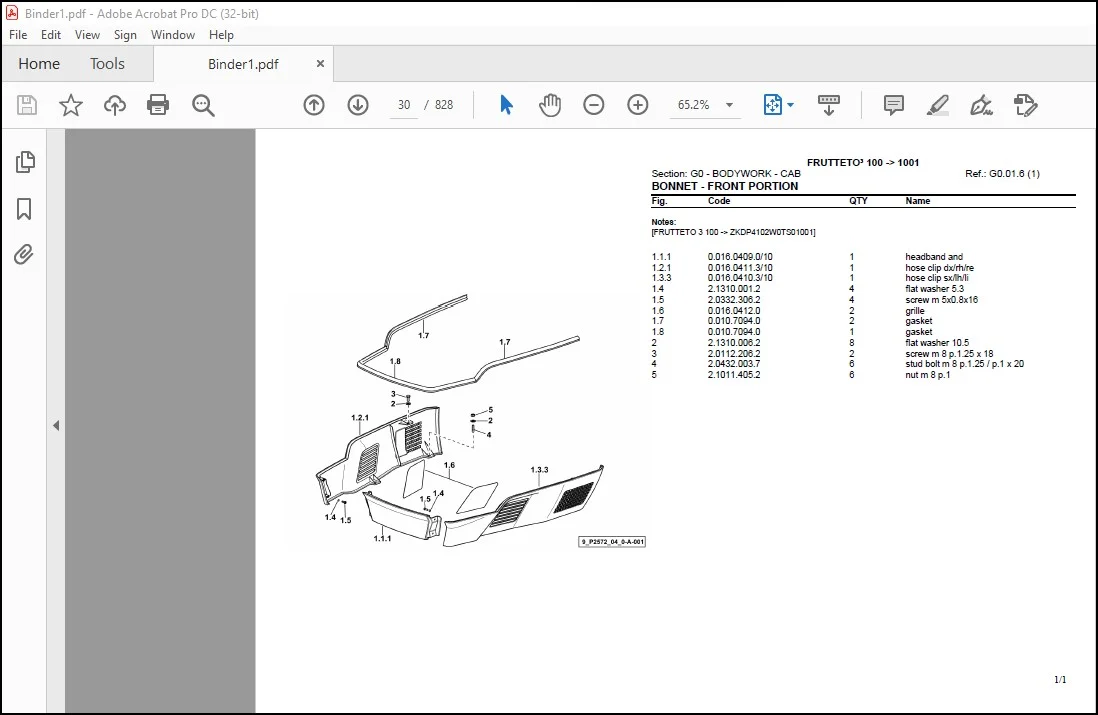Open Attachments paperclip panel

(24, 254)
